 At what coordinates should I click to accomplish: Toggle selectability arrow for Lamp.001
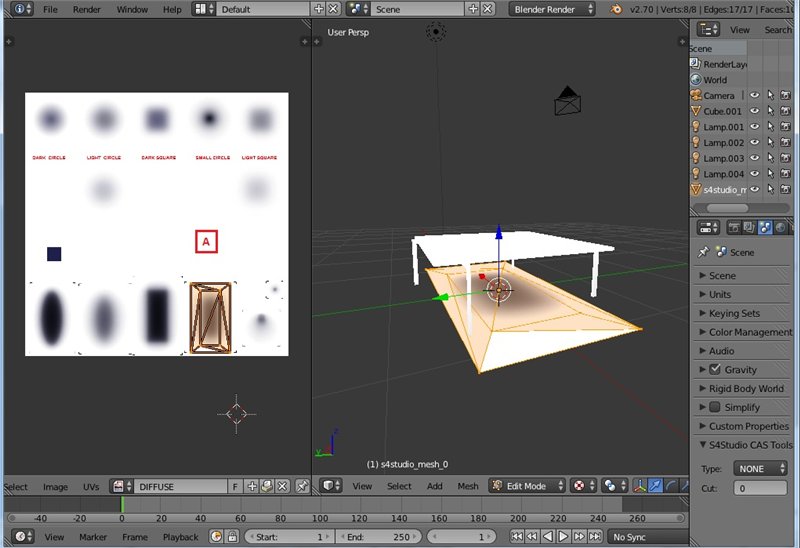pyautogui.click(x=770, y=127)
